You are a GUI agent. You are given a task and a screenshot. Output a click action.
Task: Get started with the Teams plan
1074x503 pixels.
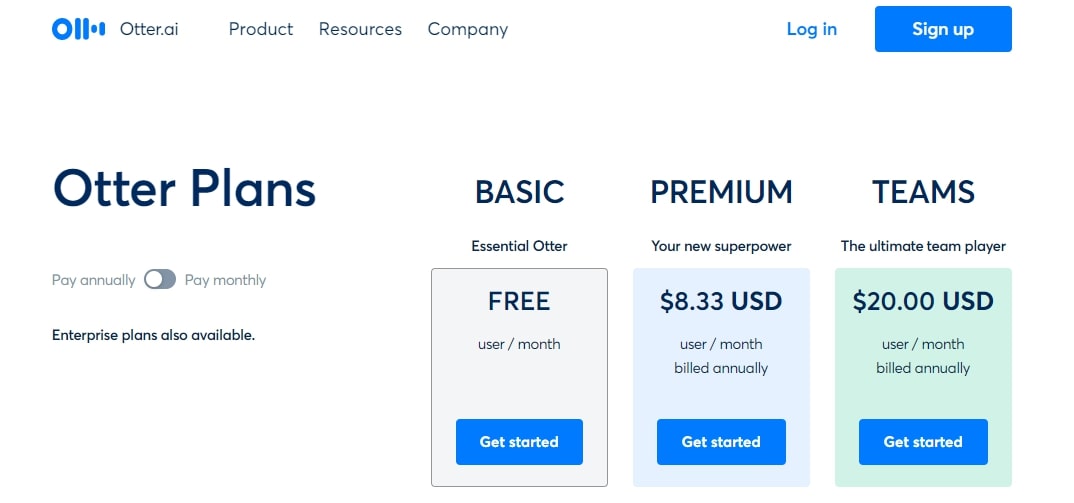point(923,442)
